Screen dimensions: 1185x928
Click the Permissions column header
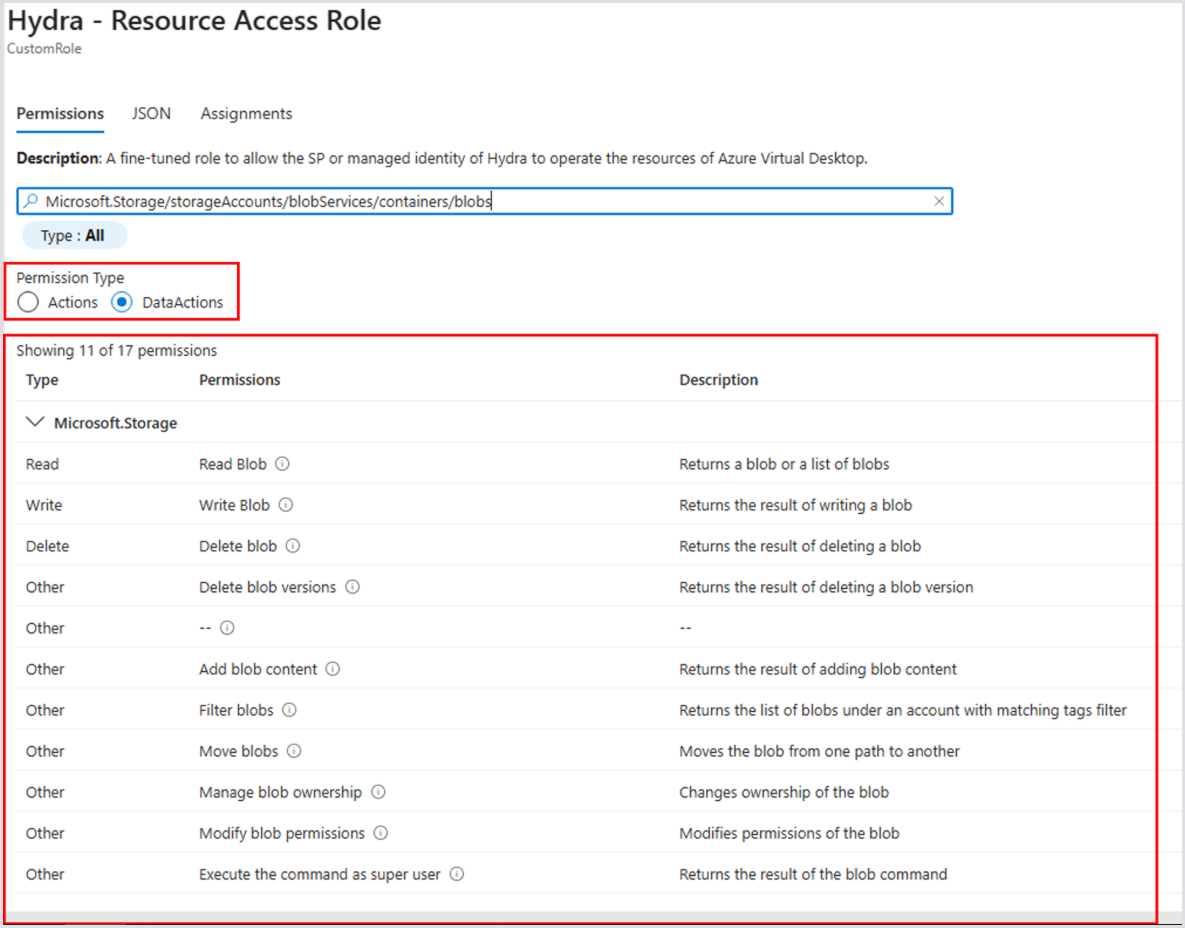pyautogui.click(x=240, y=380)
